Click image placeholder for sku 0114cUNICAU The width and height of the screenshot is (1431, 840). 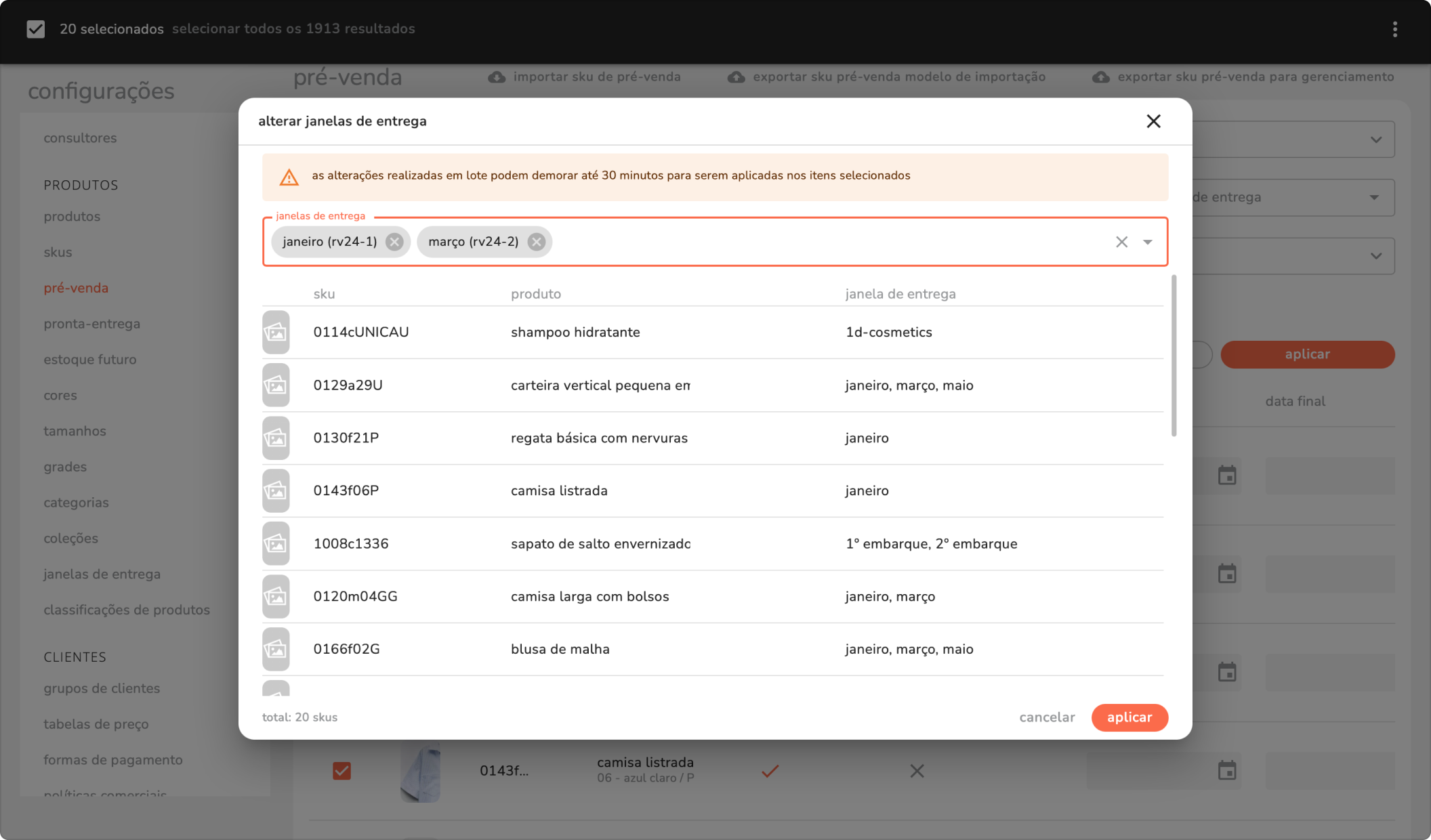[276, 332]
